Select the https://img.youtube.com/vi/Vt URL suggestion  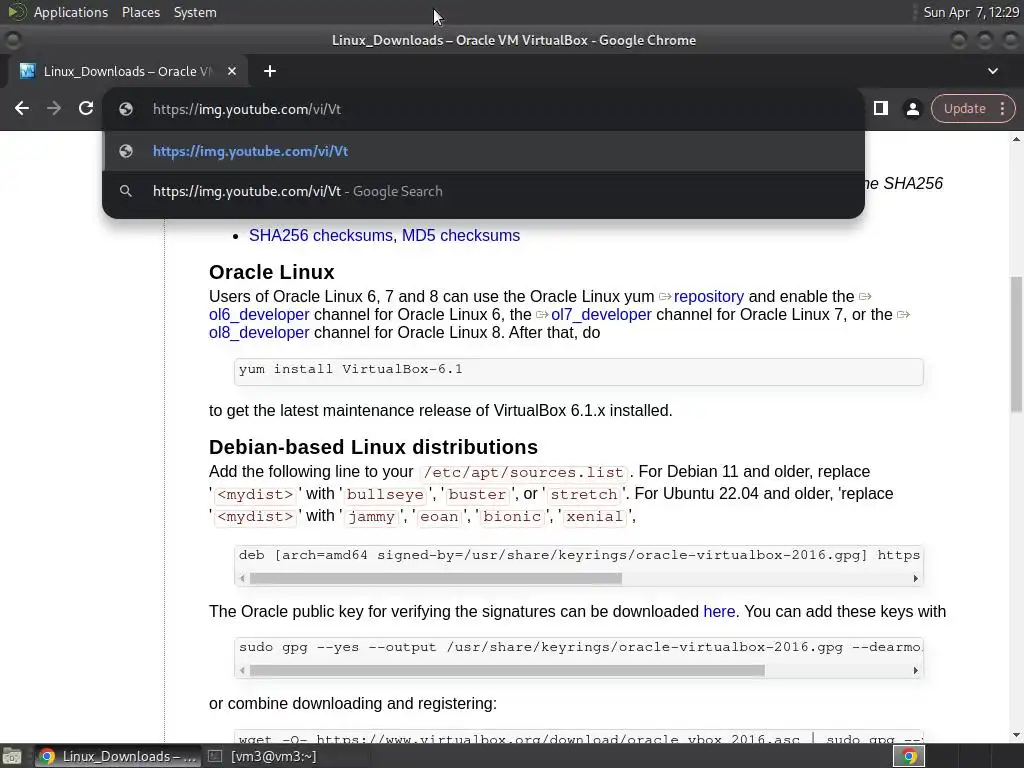click(x=483, y=151)
